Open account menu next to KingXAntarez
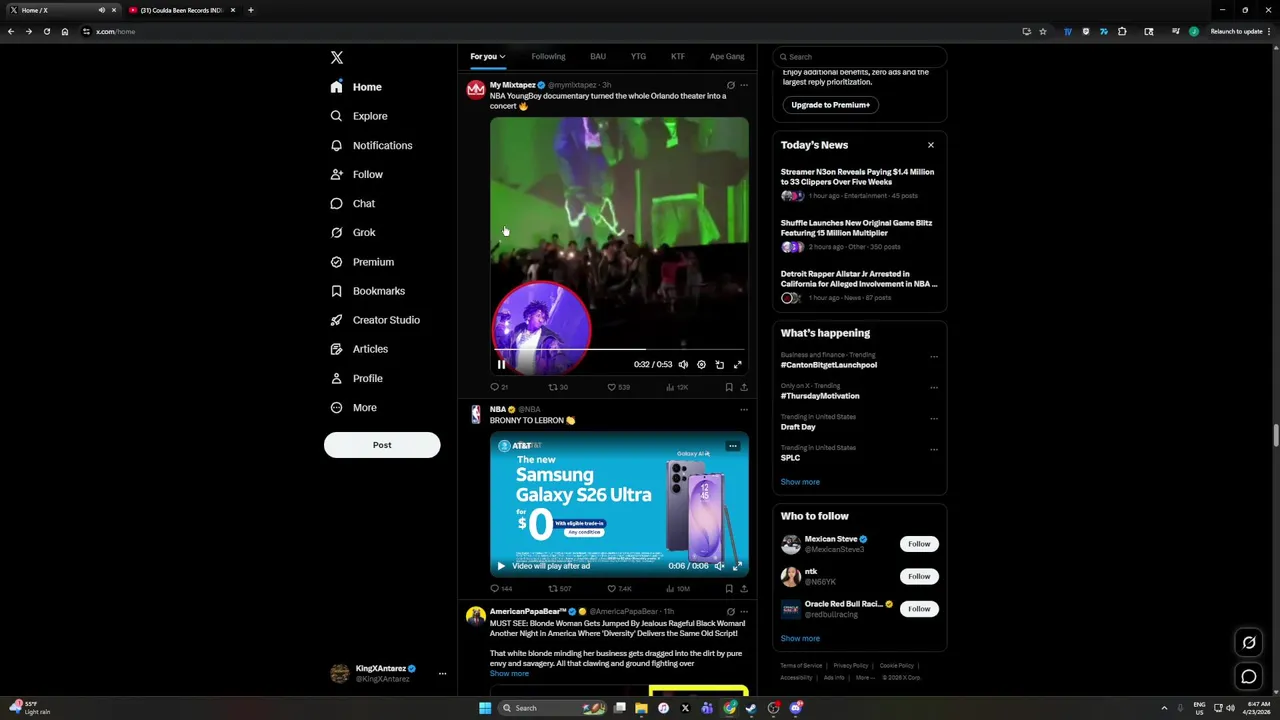Image resolution: width=1280 pixels, height=720 pixels. click(x=442, y=674)
